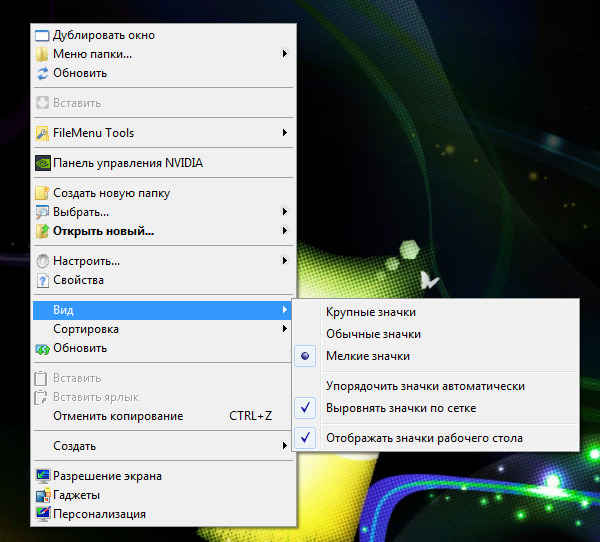Click the Меню папки... label text
This screenshot has height=542, width=600.
93,54
